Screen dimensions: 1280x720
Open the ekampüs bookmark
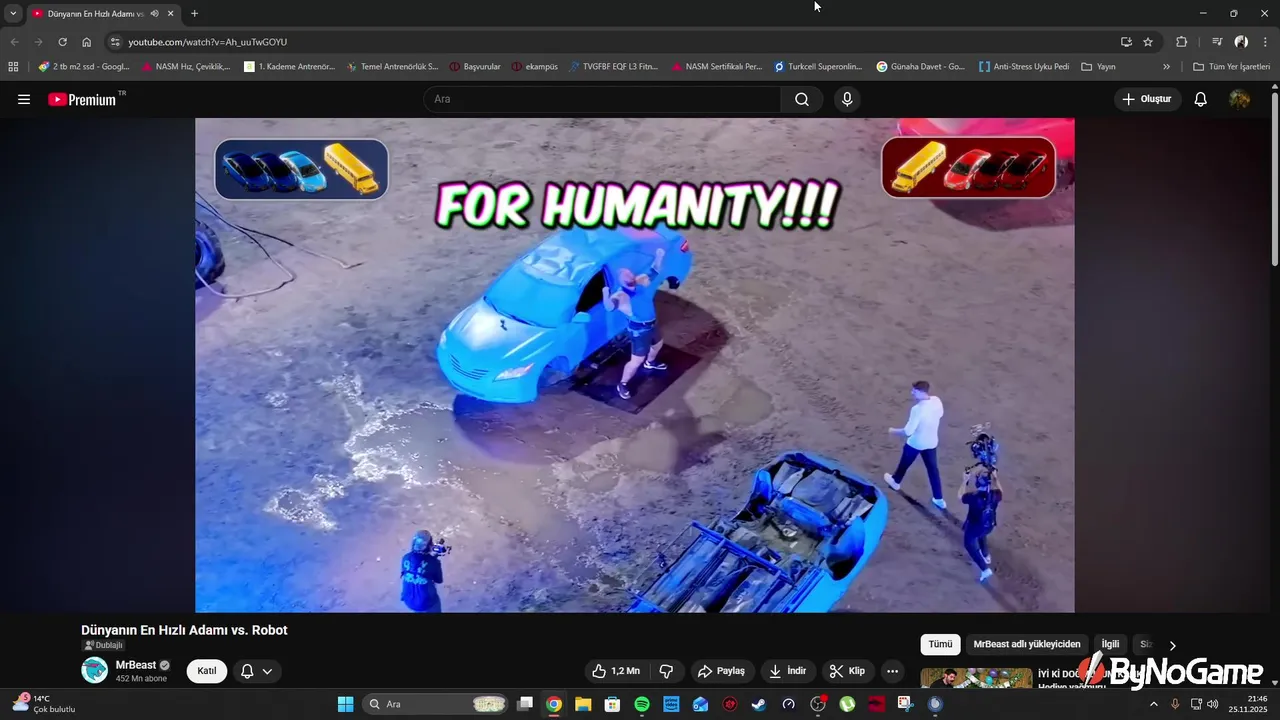click(x=535, y=67)
